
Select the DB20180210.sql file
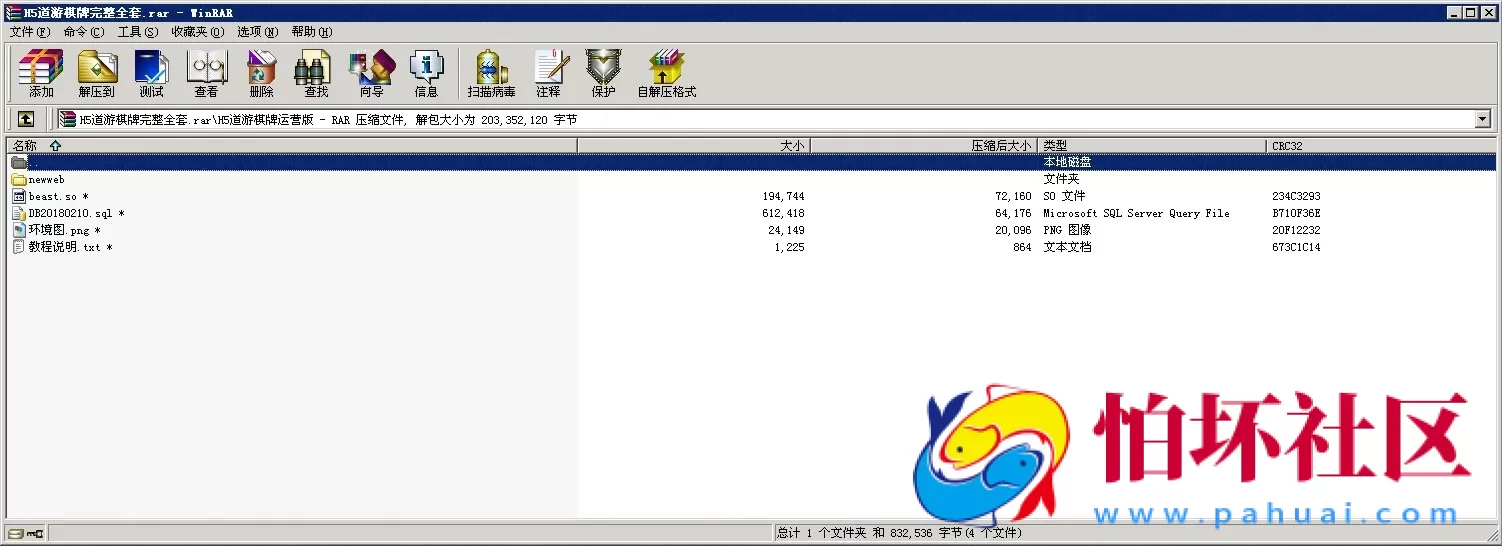[70, 214]
